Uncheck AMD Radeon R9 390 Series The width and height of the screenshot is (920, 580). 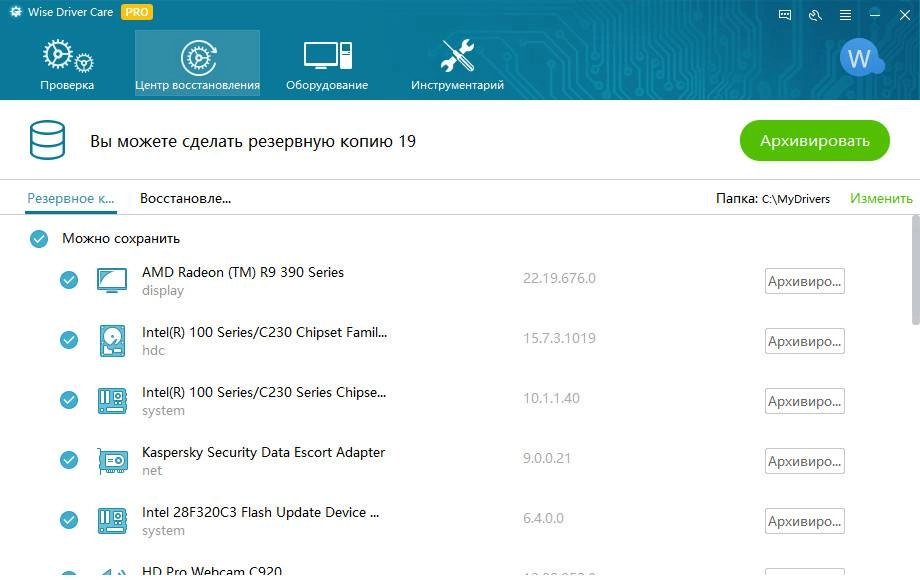(69, 280)
